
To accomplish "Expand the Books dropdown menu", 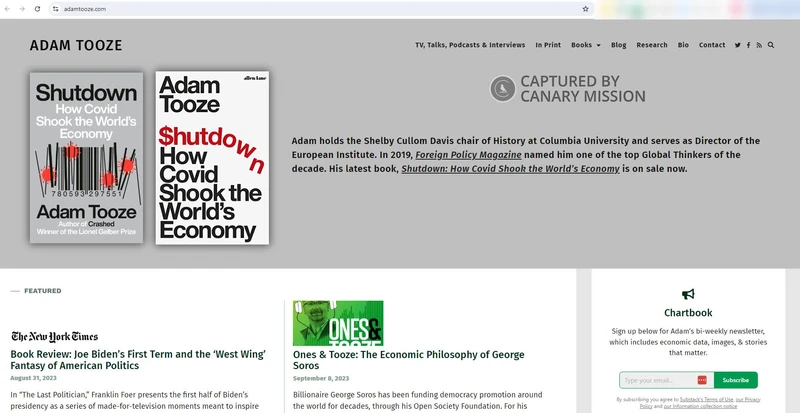I will point(585,45).
